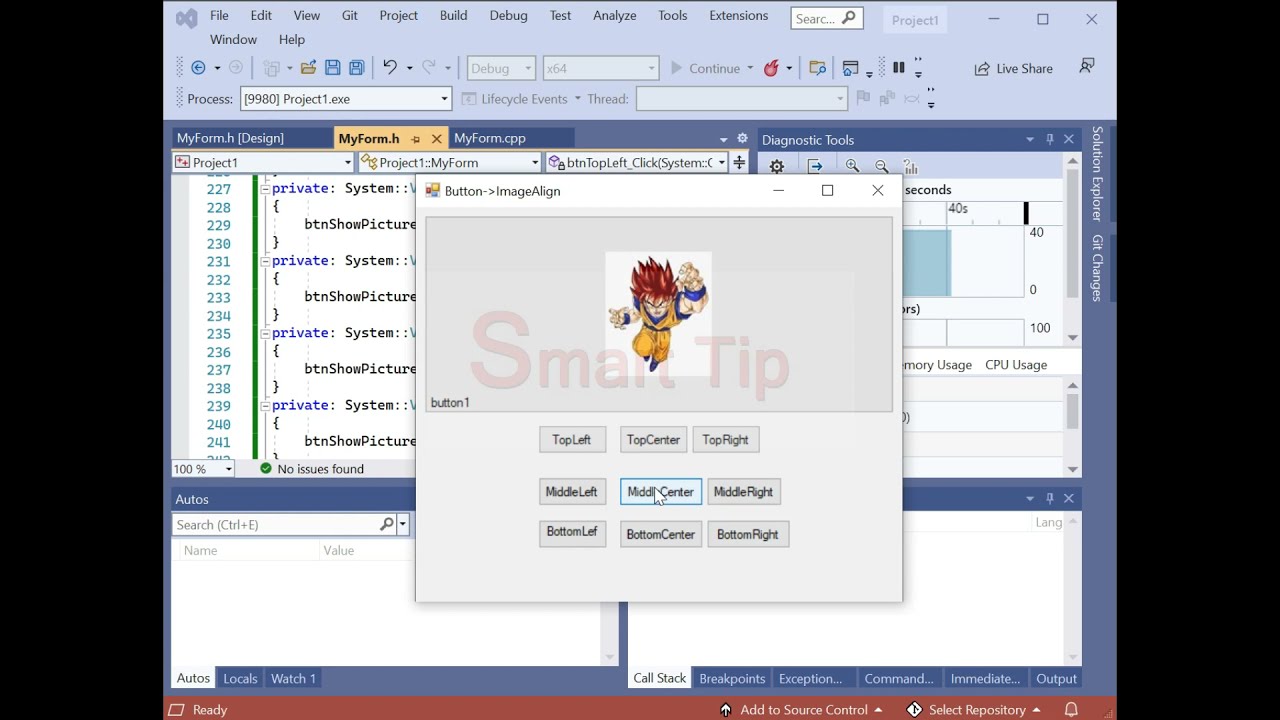Click the Diagnostic Tools export session icon
The image size is (1280, 720).
(x=815, y=166)
